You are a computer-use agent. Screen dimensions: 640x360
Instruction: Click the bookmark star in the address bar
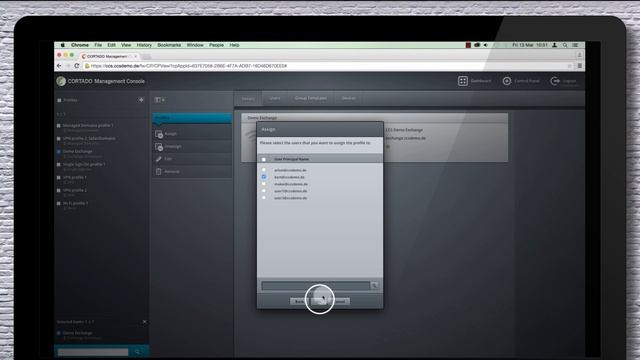coord(570,66)
